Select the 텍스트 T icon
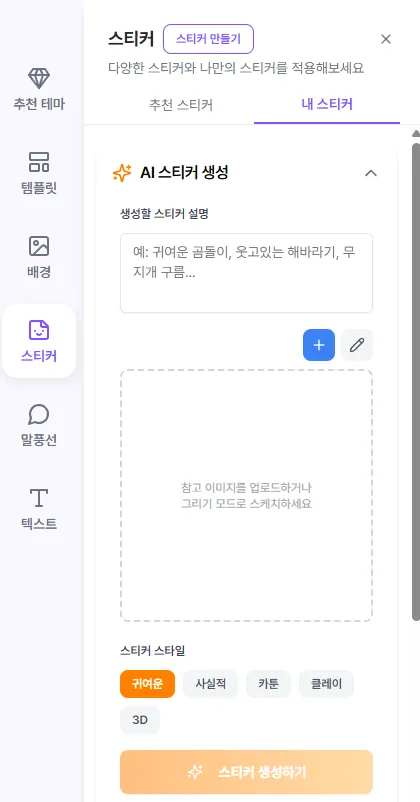 (39, 498)
